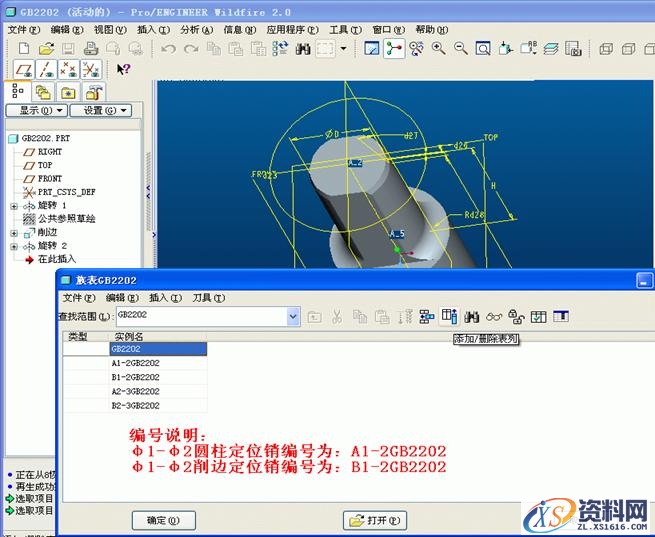Switch to the model tree tab
Screen dimensions: 655x537
[x=18, y=91]
